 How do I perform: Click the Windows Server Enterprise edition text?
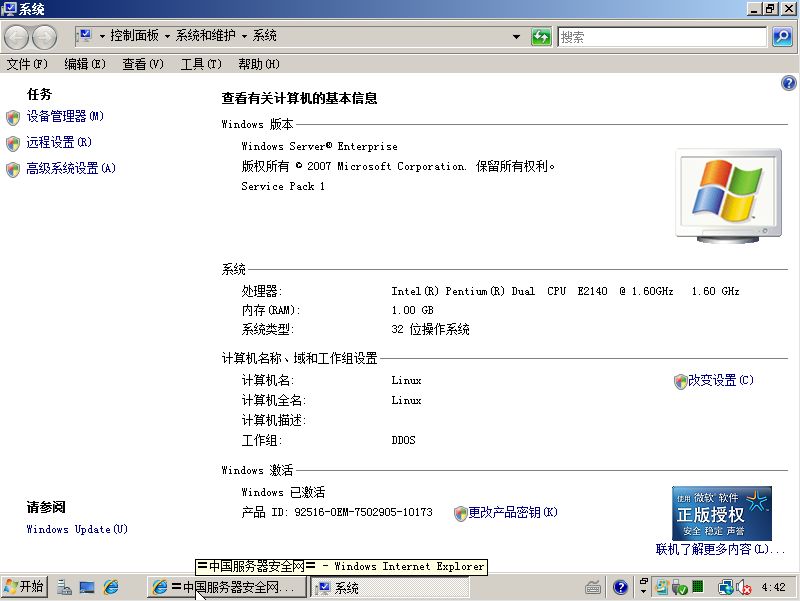click(x=319, y=146)
